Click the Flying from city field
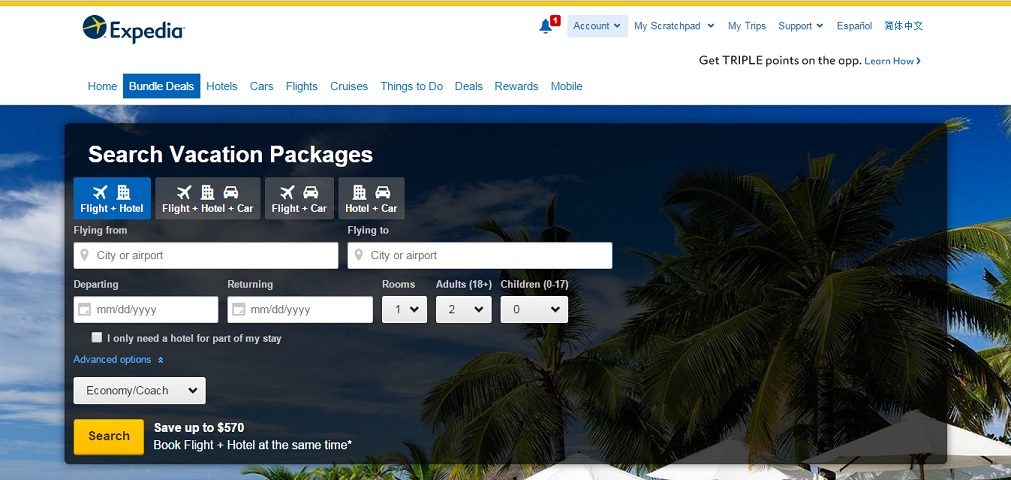 [x=206, y=255]
